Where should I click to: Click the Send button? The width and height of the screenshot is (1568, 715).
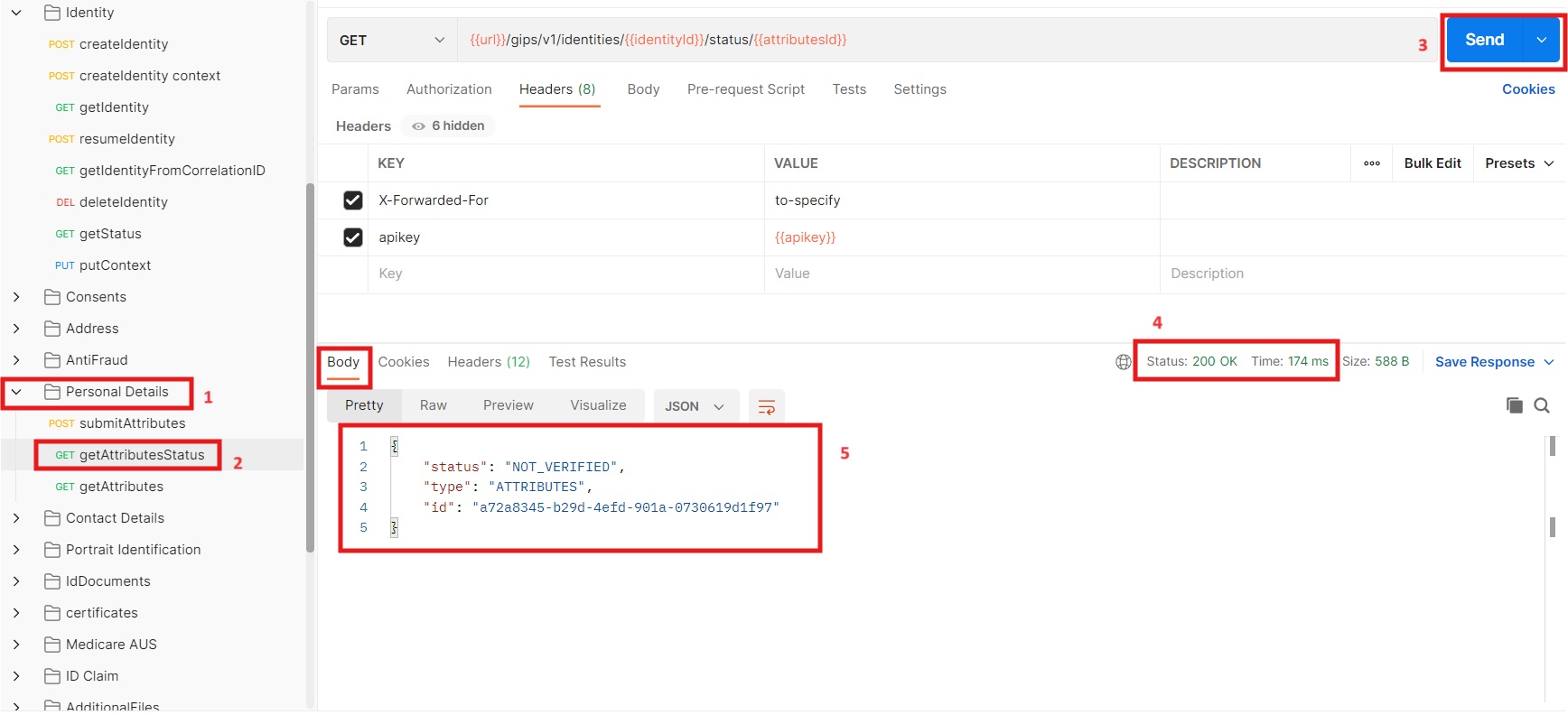pos(1485,41)
